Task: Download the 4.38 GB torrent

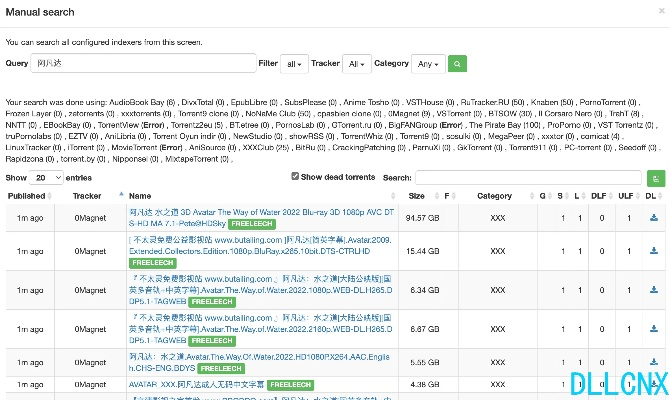Action: (654, 384)
